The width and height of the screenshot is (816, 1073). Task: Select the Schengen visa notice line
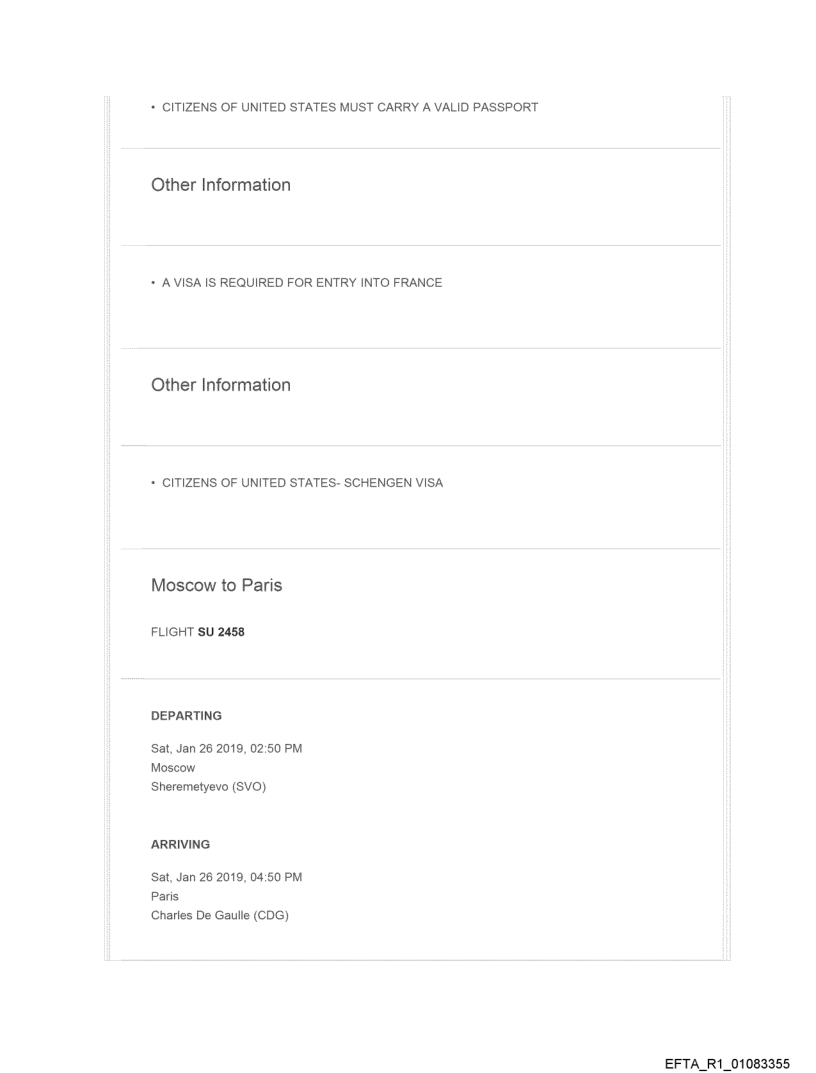tap(302, 483)
